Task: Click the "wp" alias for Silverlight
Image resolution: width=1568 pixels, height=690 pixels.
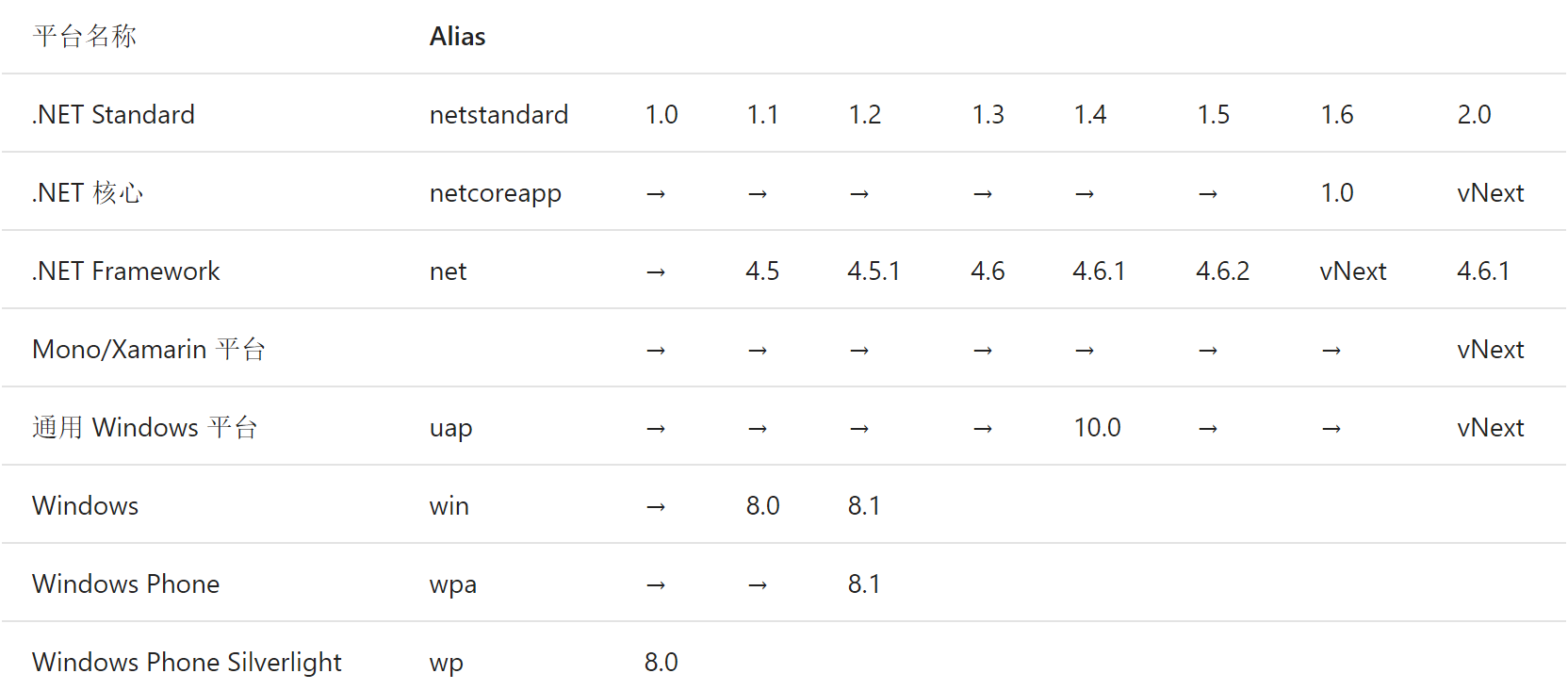Action: [446, 663]
